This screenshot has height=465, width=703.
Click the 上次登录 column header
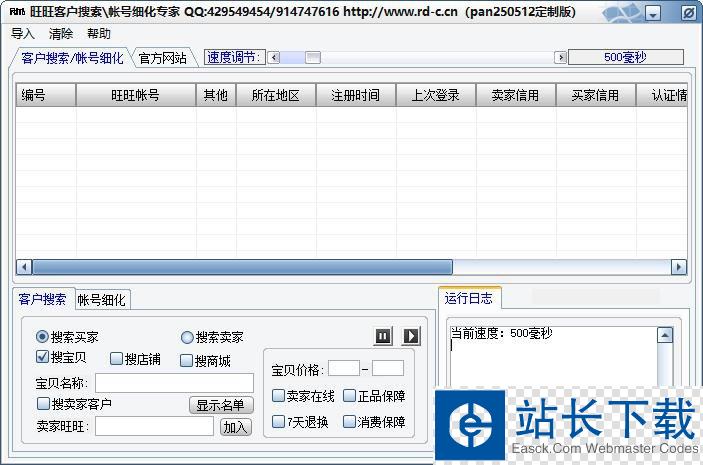(436, 95)
